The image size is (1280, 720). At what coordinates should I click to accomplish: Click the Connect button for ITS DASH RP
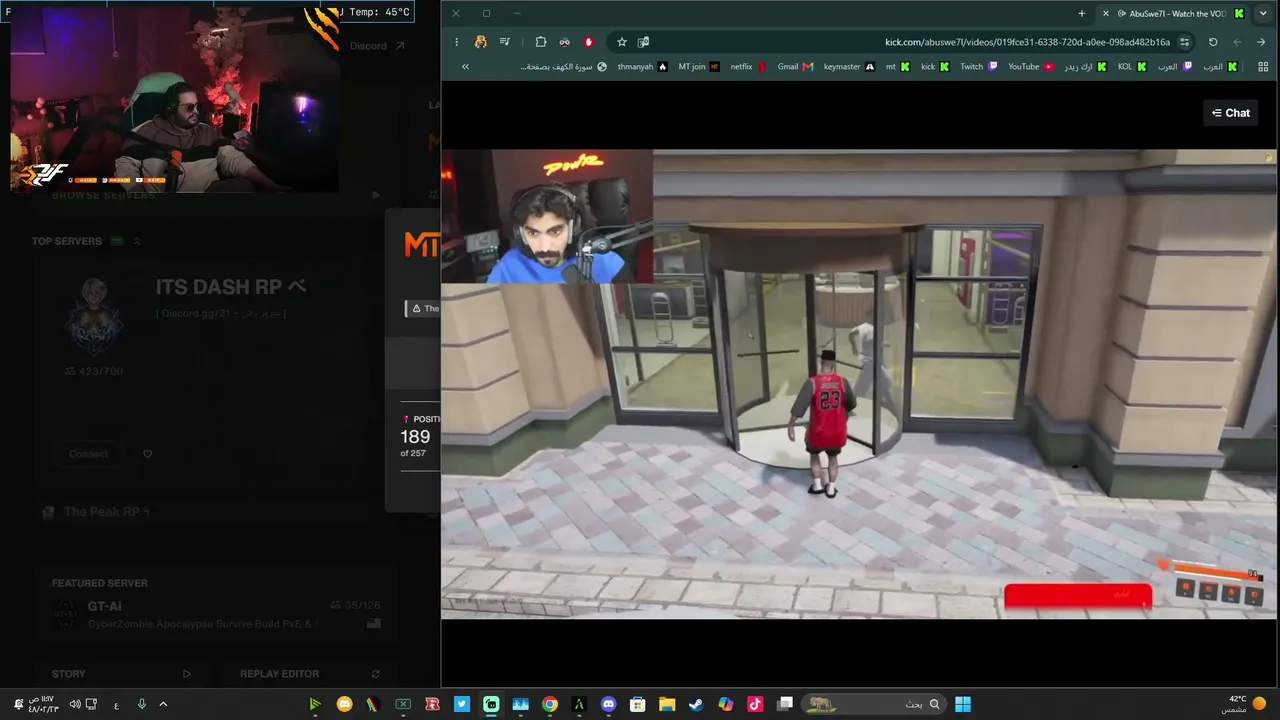(x=89, y=454)
